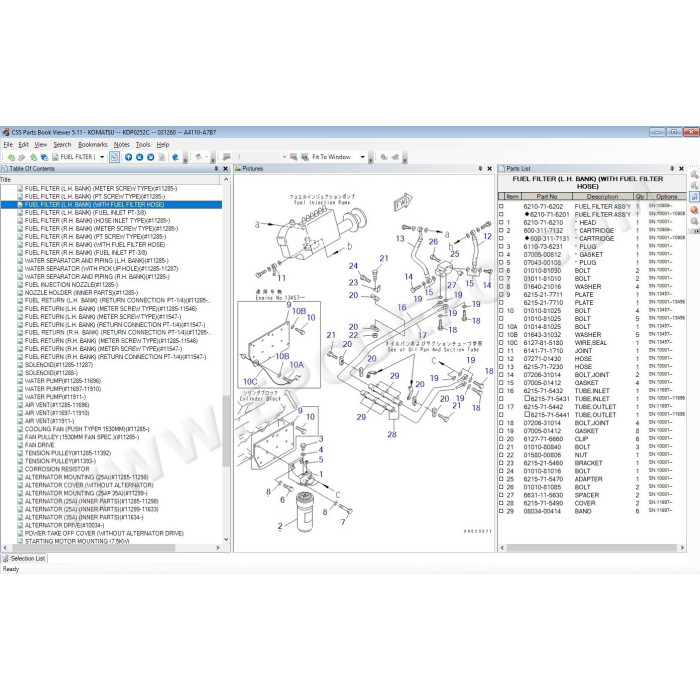Open the Bookmarks menu
Image resolution: width=700 pixels, height=700 pixels.
coord(92,145)
